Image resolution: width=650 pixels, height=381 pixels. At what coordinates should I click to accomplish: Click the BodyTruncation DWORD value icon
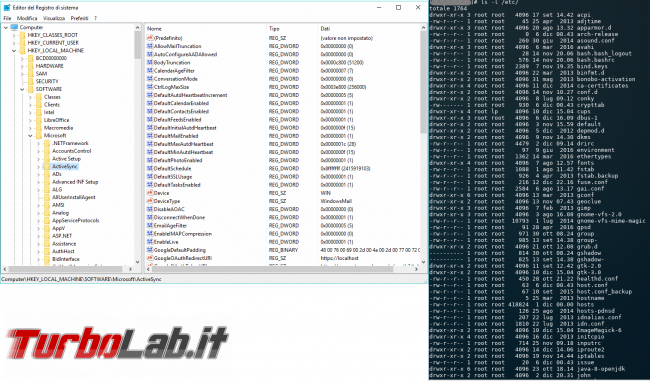tap(150, 63)
